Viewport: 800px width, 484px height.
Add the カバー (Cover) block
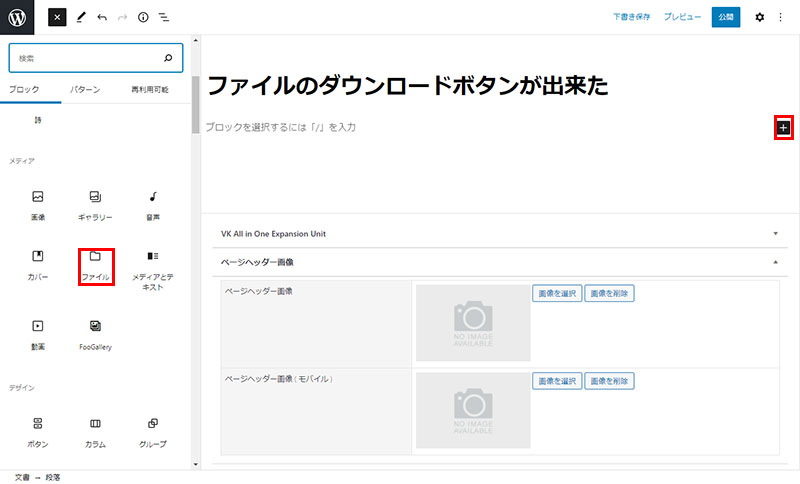pos(38,264)
